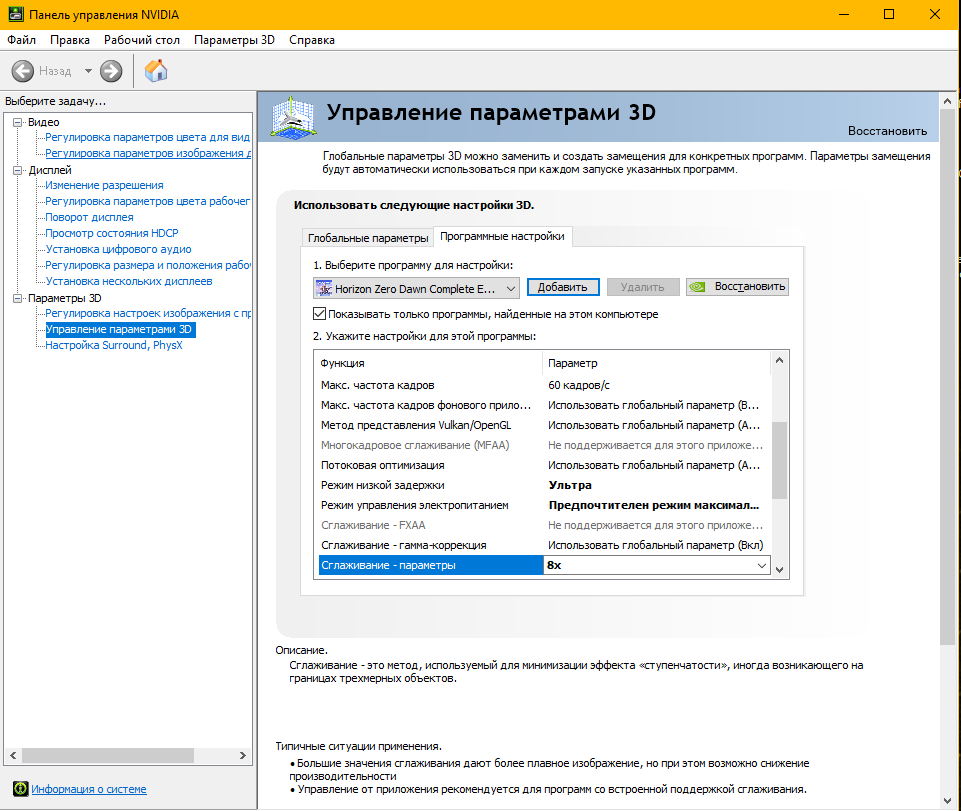Open Установка цифрового аудио page

coord(118,249)
